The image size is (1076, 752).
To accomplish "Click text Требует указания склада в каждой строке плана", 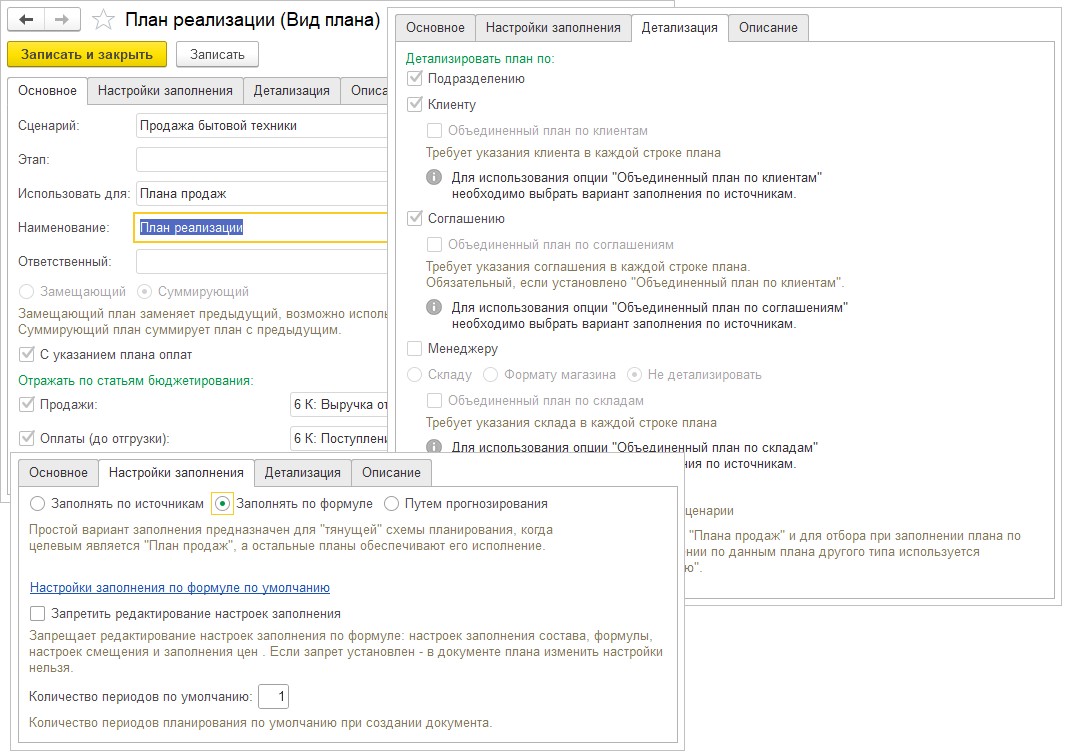I will click(571, 423).
